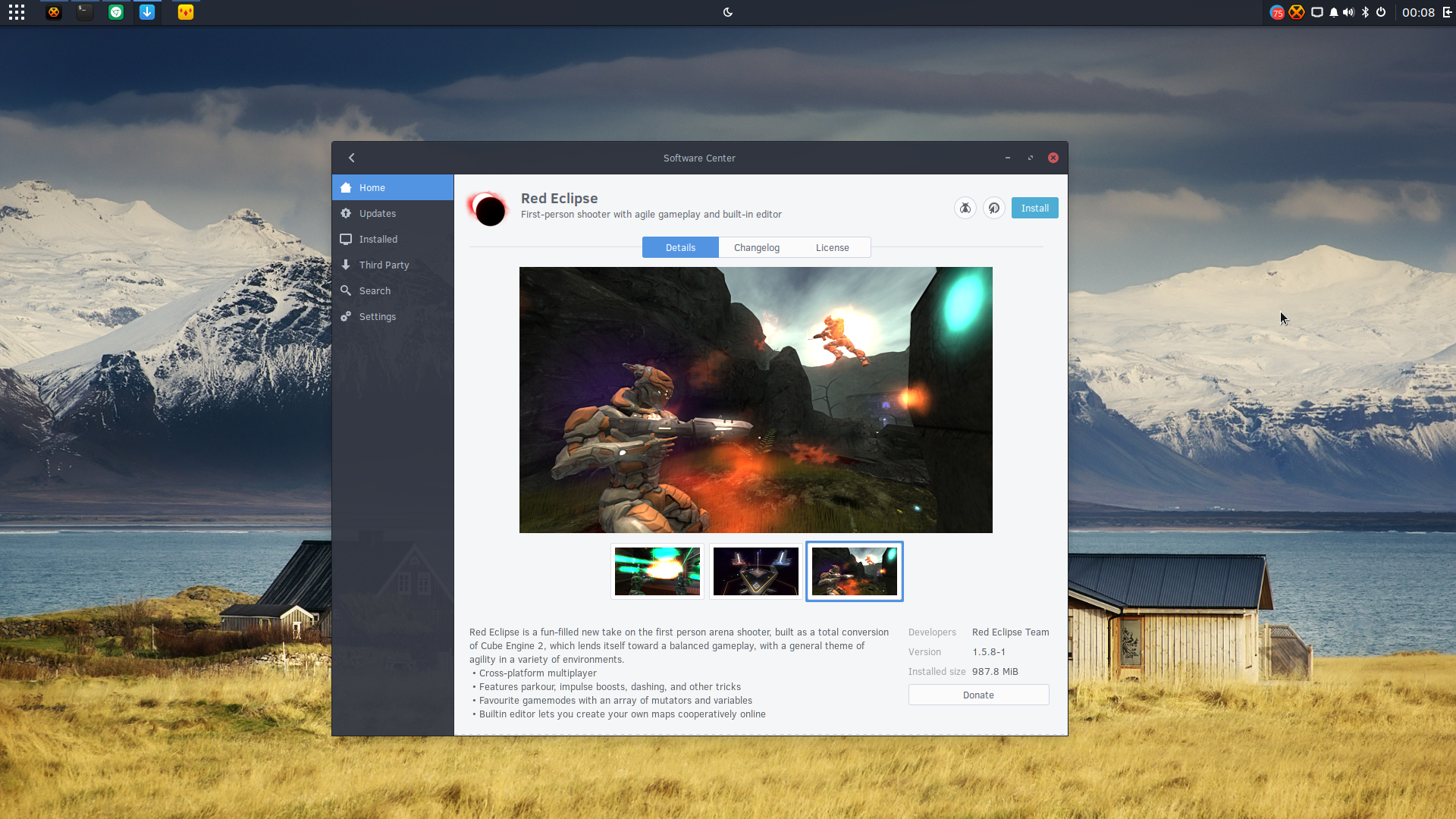Click the round support icon beside Install
1456x819 pixels.
[x=993, y=208]
